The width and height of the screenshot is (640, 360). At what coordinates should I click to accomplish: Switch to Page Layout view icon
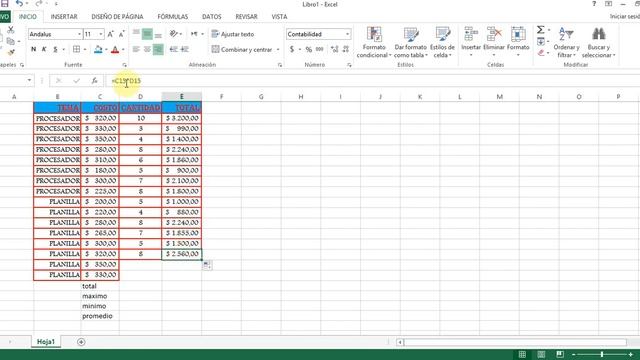pyautogui.click(x=541, y=354)
